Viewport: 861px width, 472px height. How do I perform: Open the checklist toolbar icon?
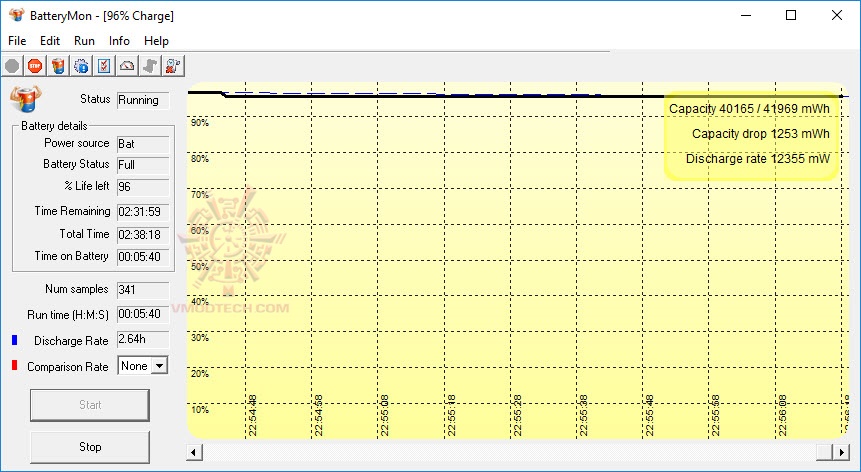[104, 66]
